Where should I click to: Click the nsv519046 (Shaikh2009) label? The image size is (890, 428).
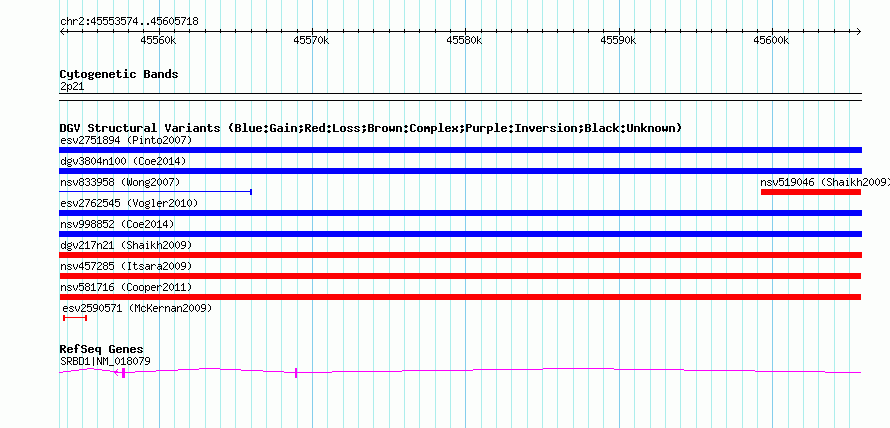[825, 182]
